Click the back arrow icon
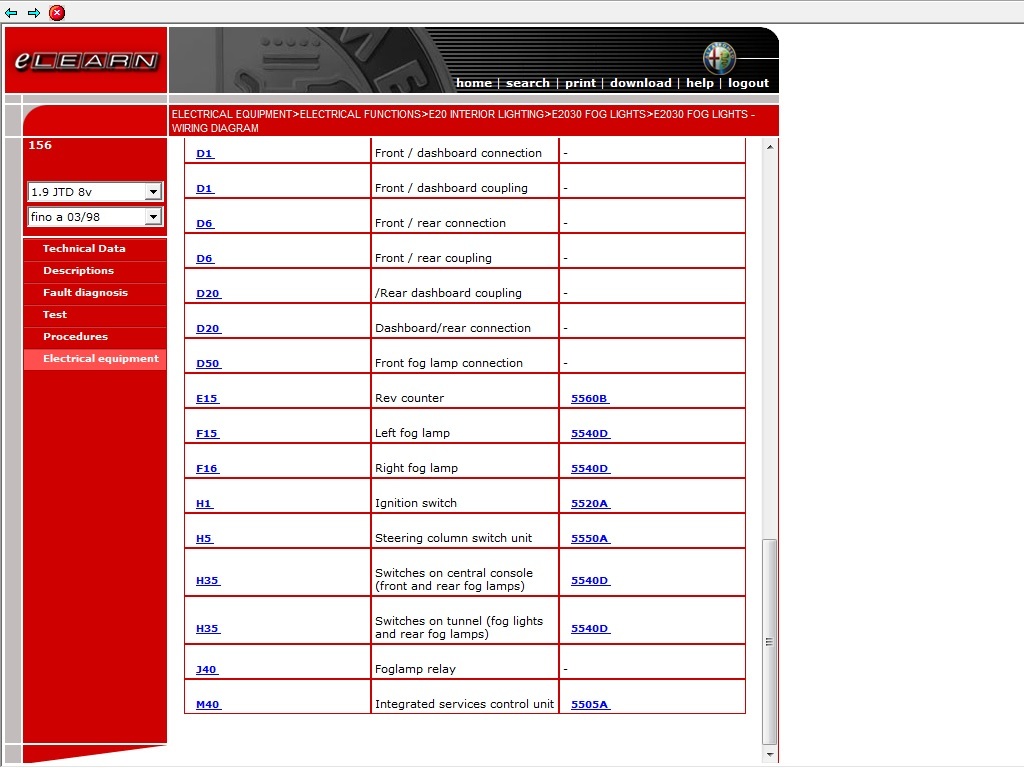Image resolution: width=1024 pixels, height=768 pixels. [11, 12]
